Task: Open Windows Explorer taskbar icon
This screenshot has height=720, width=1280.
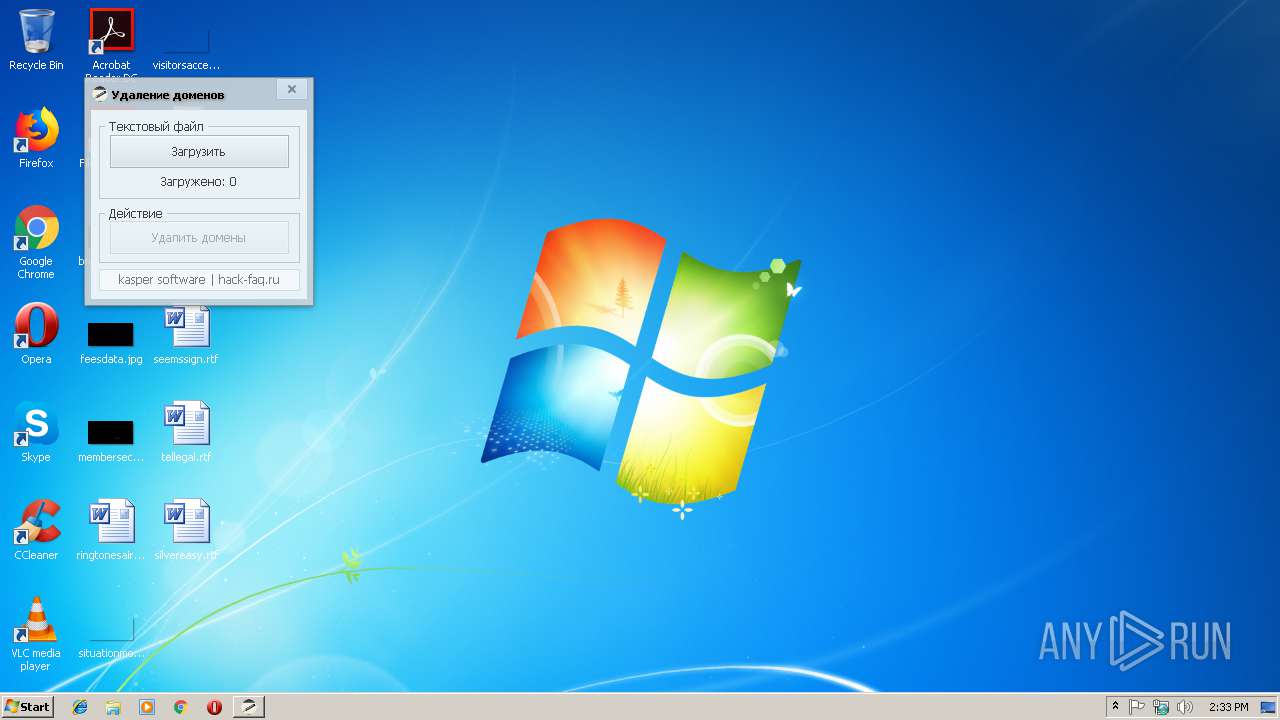Action: click(113, 707)
